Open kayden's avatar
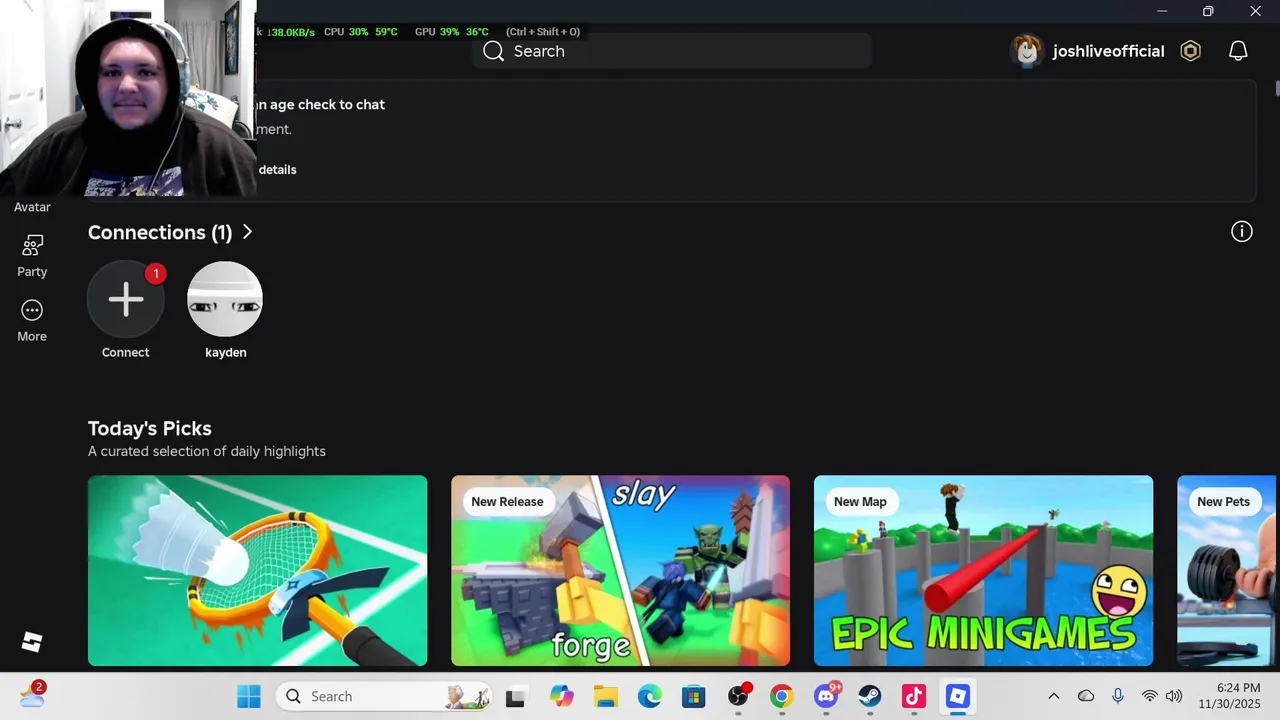This screenshot has height=720, width=1280. pos(225,299)
